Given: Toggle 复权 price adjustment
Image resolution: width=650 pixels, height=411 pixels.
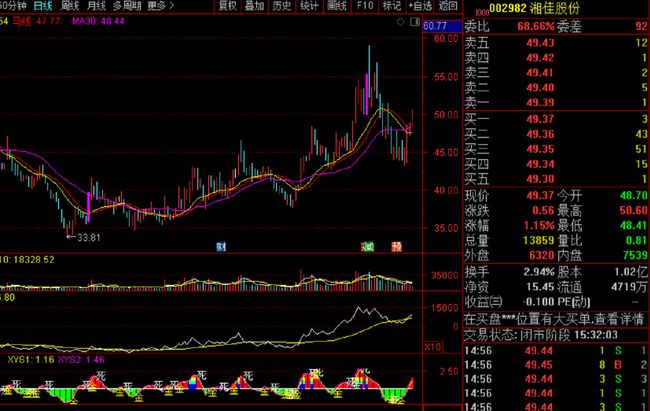Looking at the screenshot, I should 228,5.
